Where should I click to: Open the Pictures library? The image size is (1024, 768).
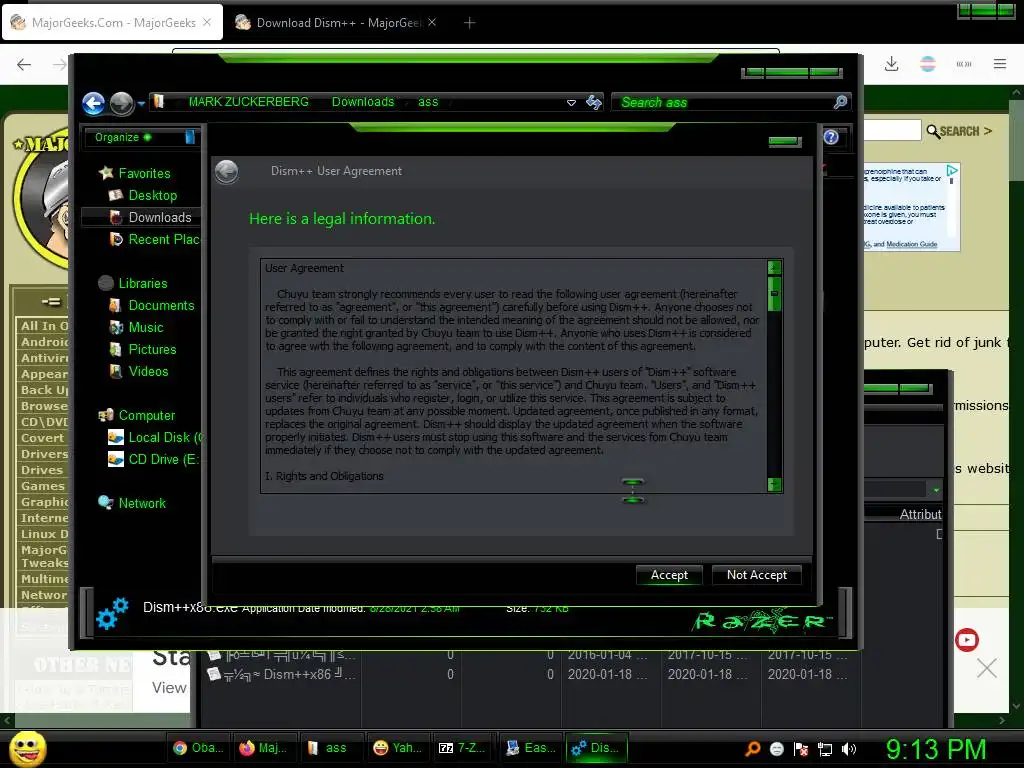(142, 349)
